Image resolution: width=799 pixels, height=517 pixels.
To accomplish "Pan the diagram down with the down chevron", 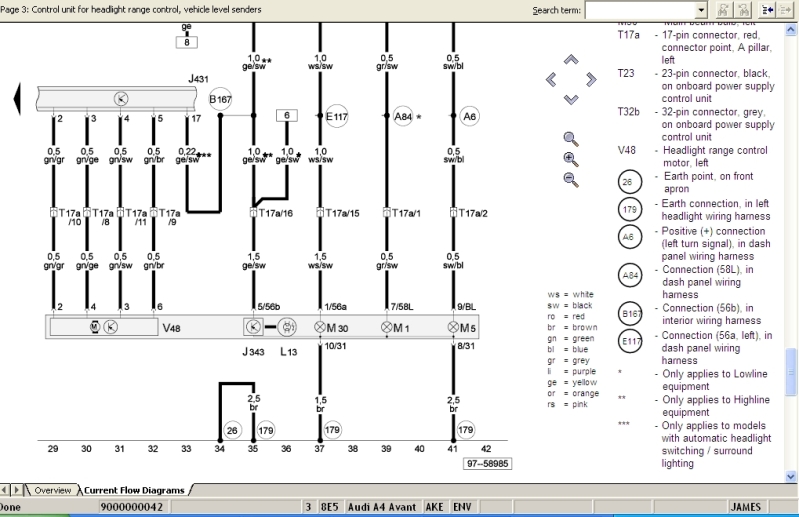I will pyautogui.click(x=571, y=98).
